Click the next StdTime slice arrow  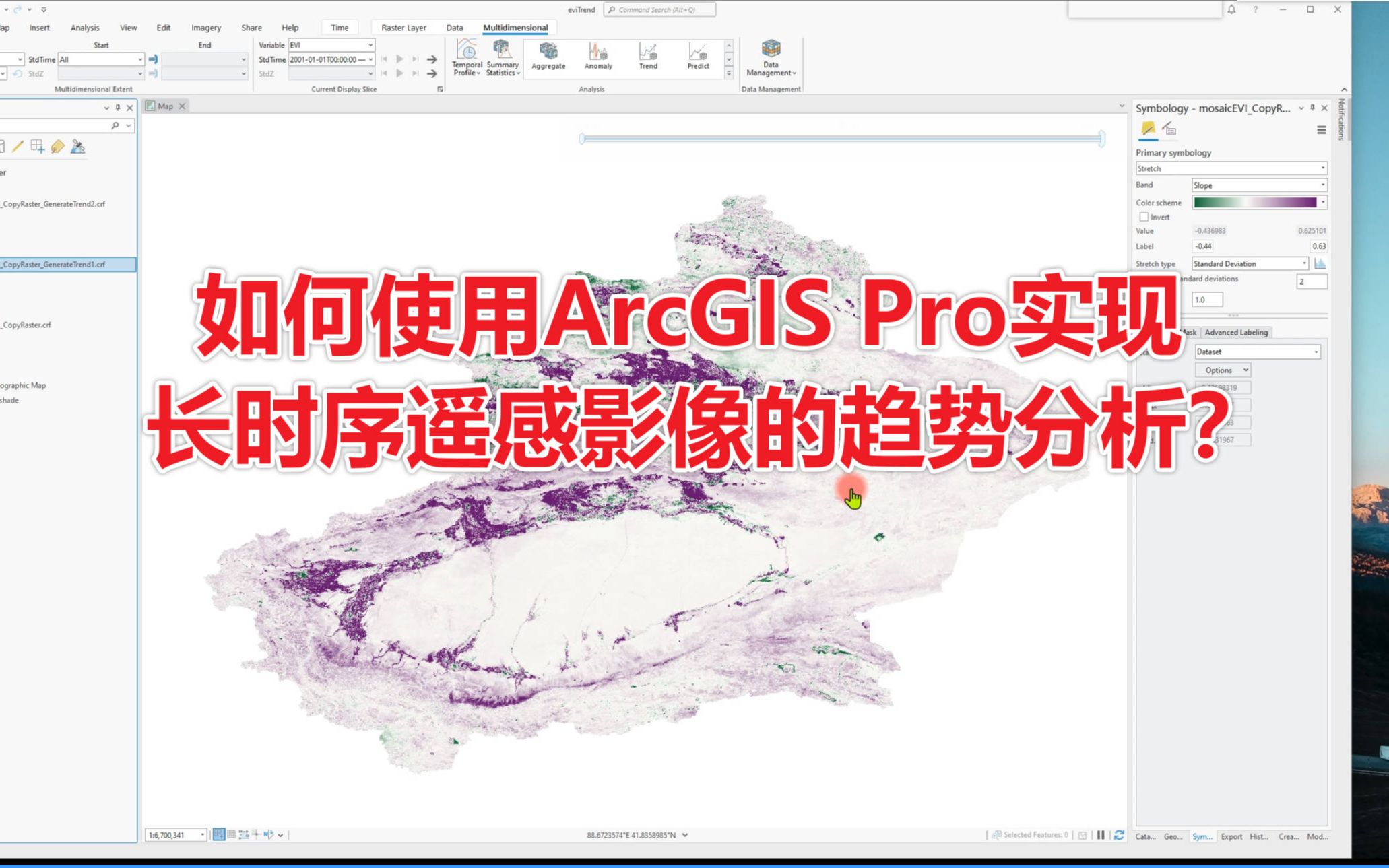(432, 59)
